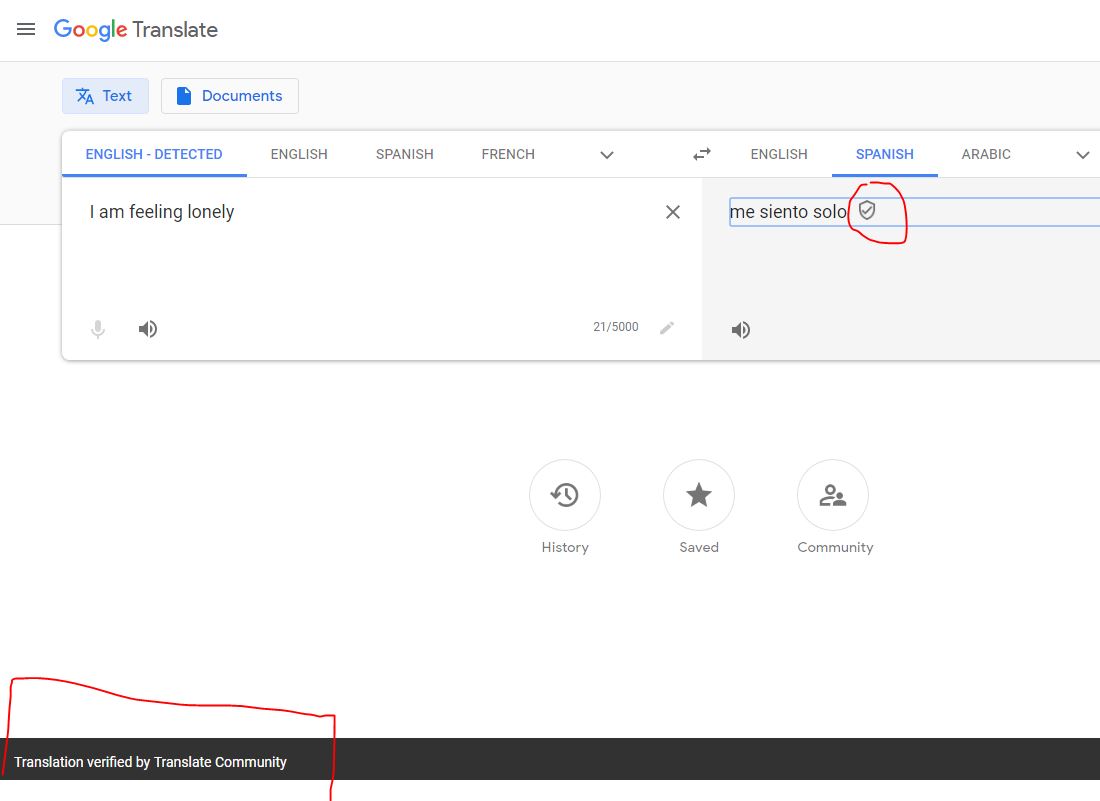Open translation History
Screen dimensions: 1100x801
click(x=564, y=494)
